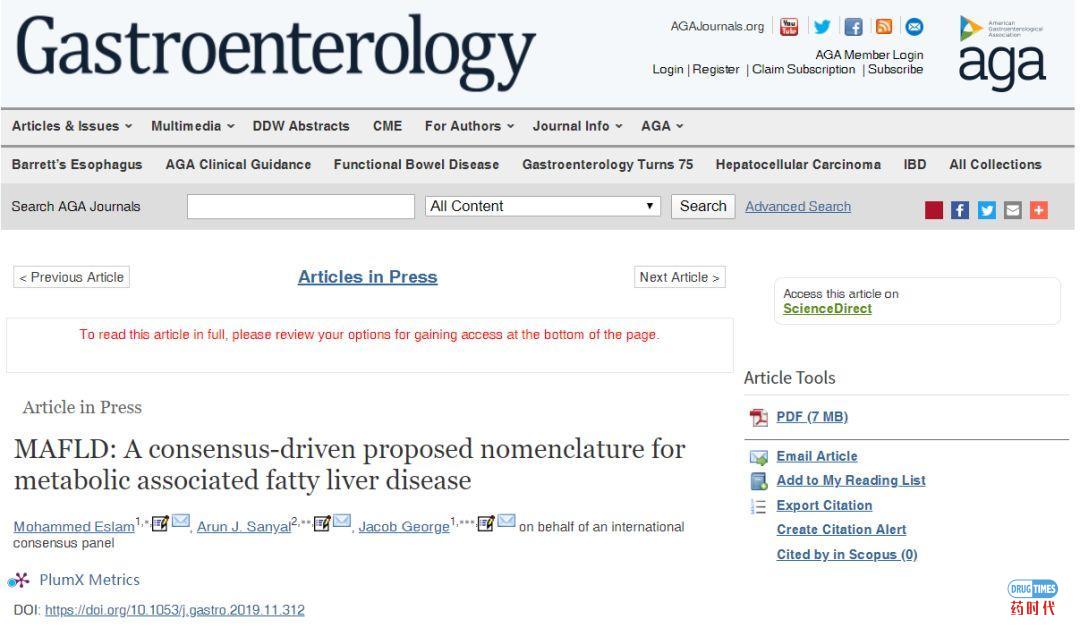Click the author note icon beside Jacob George
Viewport: 1080px width, 628px height.
486,524
